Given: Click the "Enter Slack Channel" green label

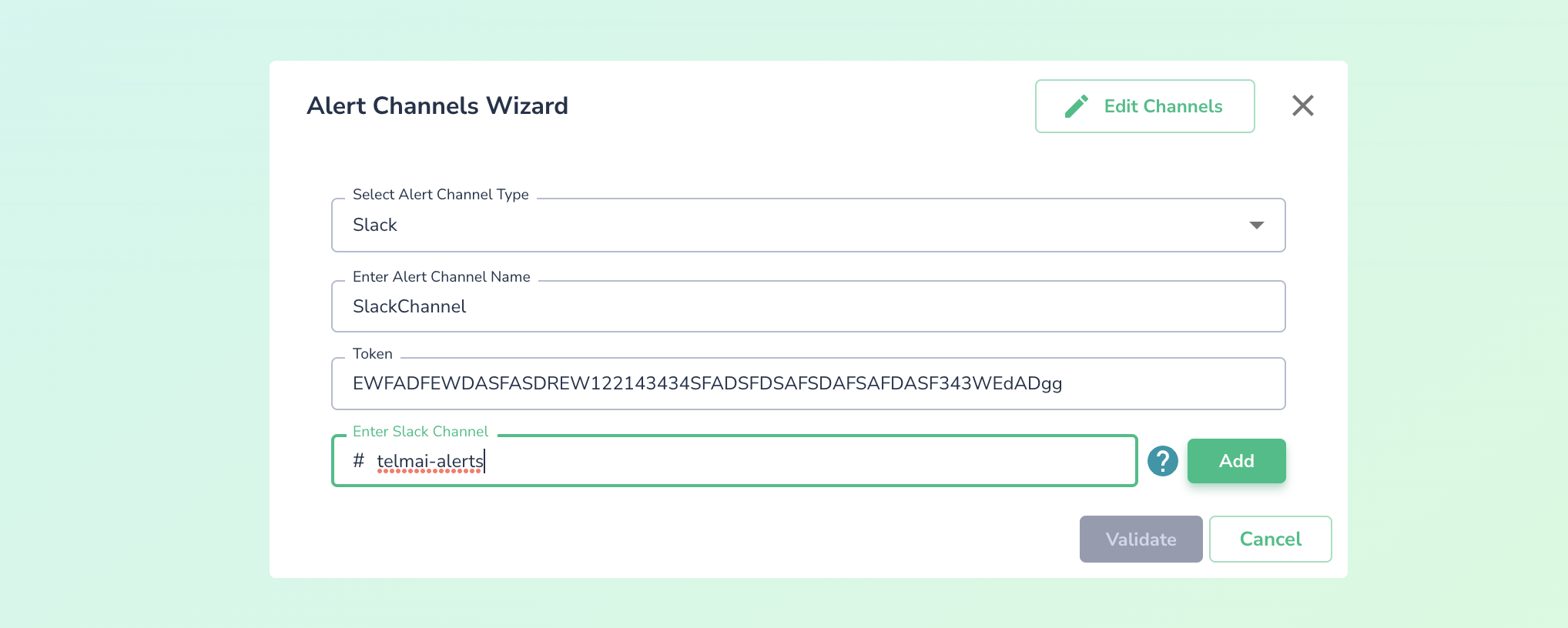Looking at the screenshot, I should (420, 432).
